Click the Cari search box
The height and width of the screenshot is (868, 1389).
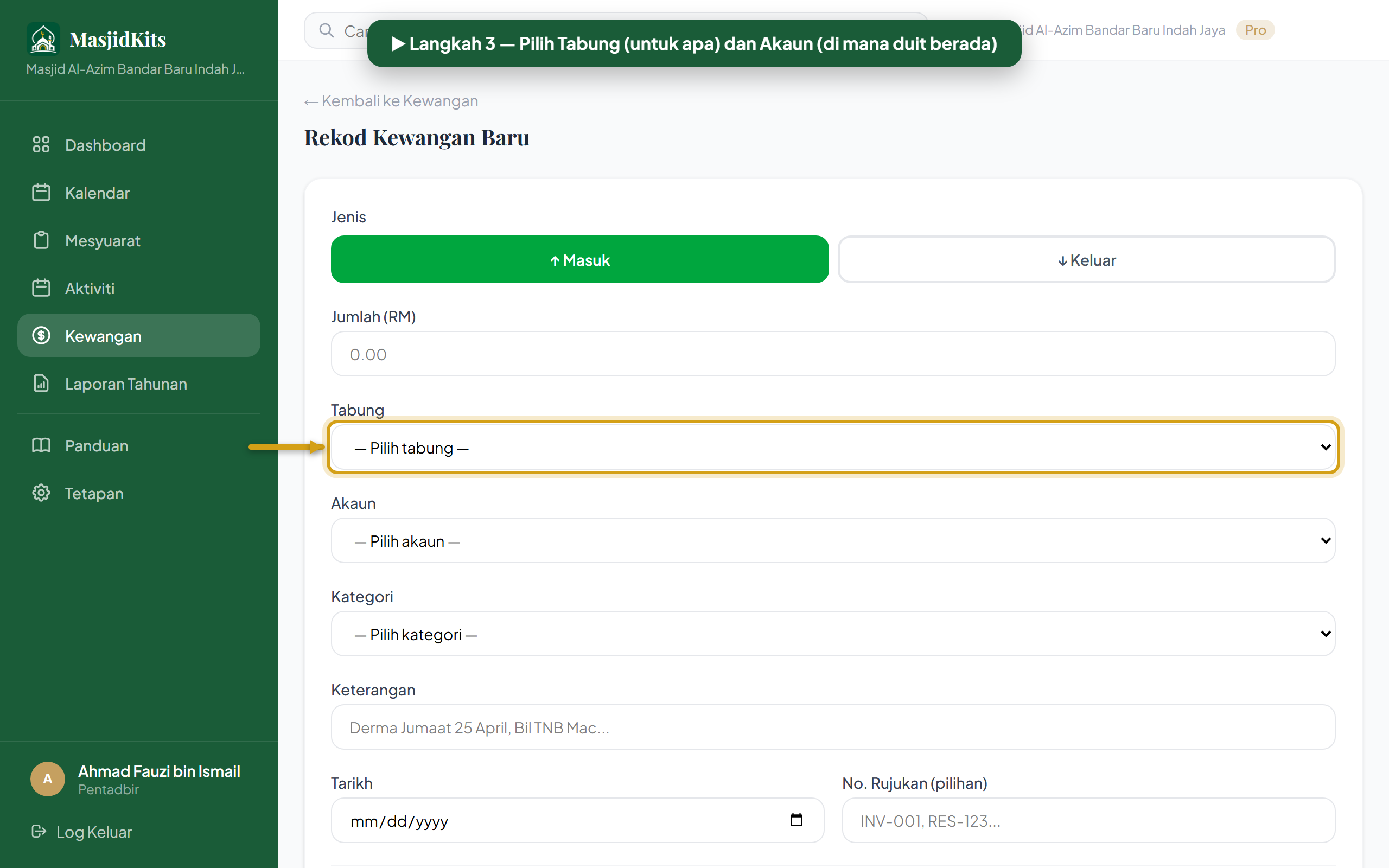pos(615,30)
